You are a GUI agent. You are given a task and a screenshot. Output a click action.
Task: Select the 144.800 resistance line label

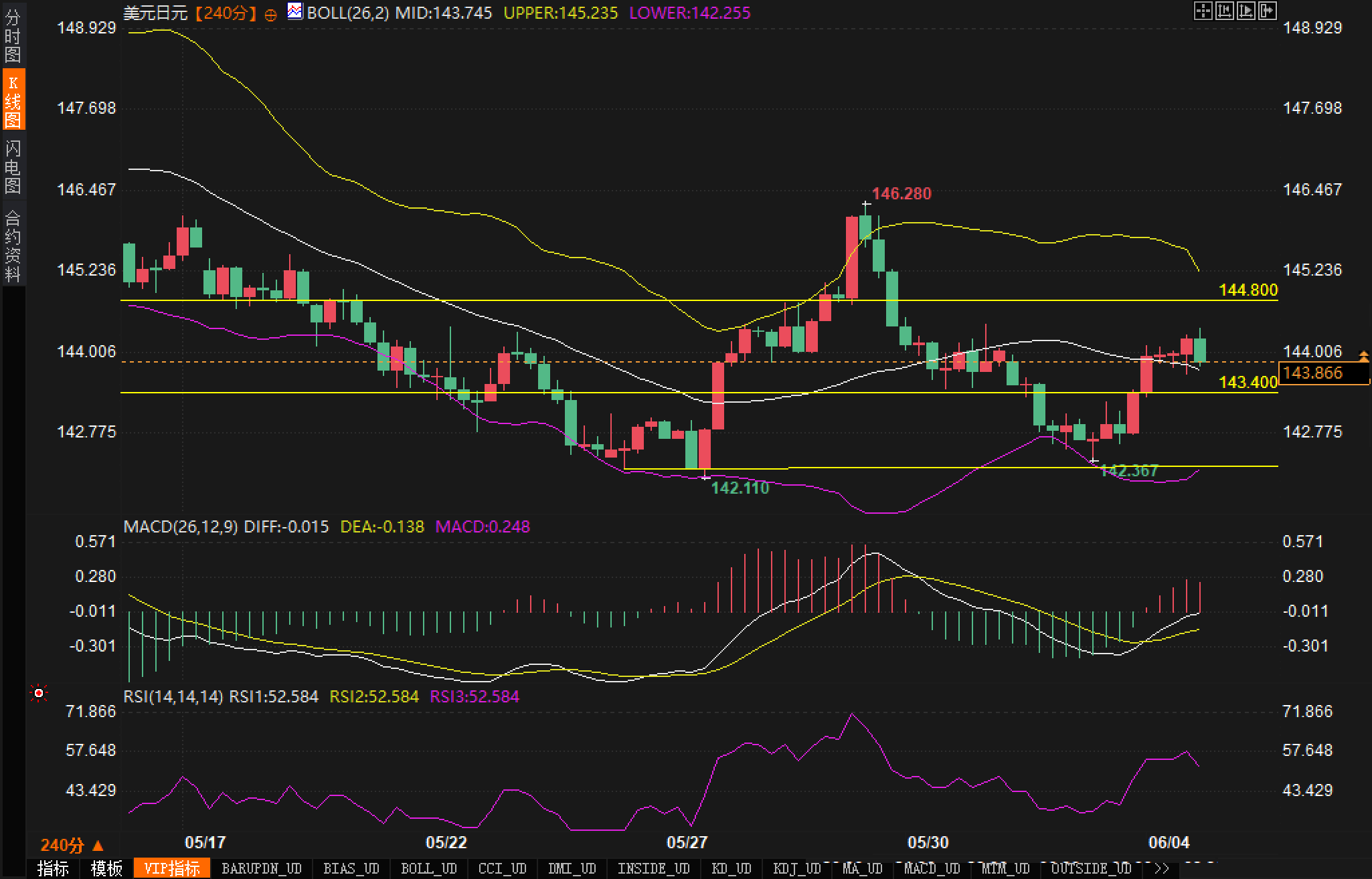point(1248,290)
